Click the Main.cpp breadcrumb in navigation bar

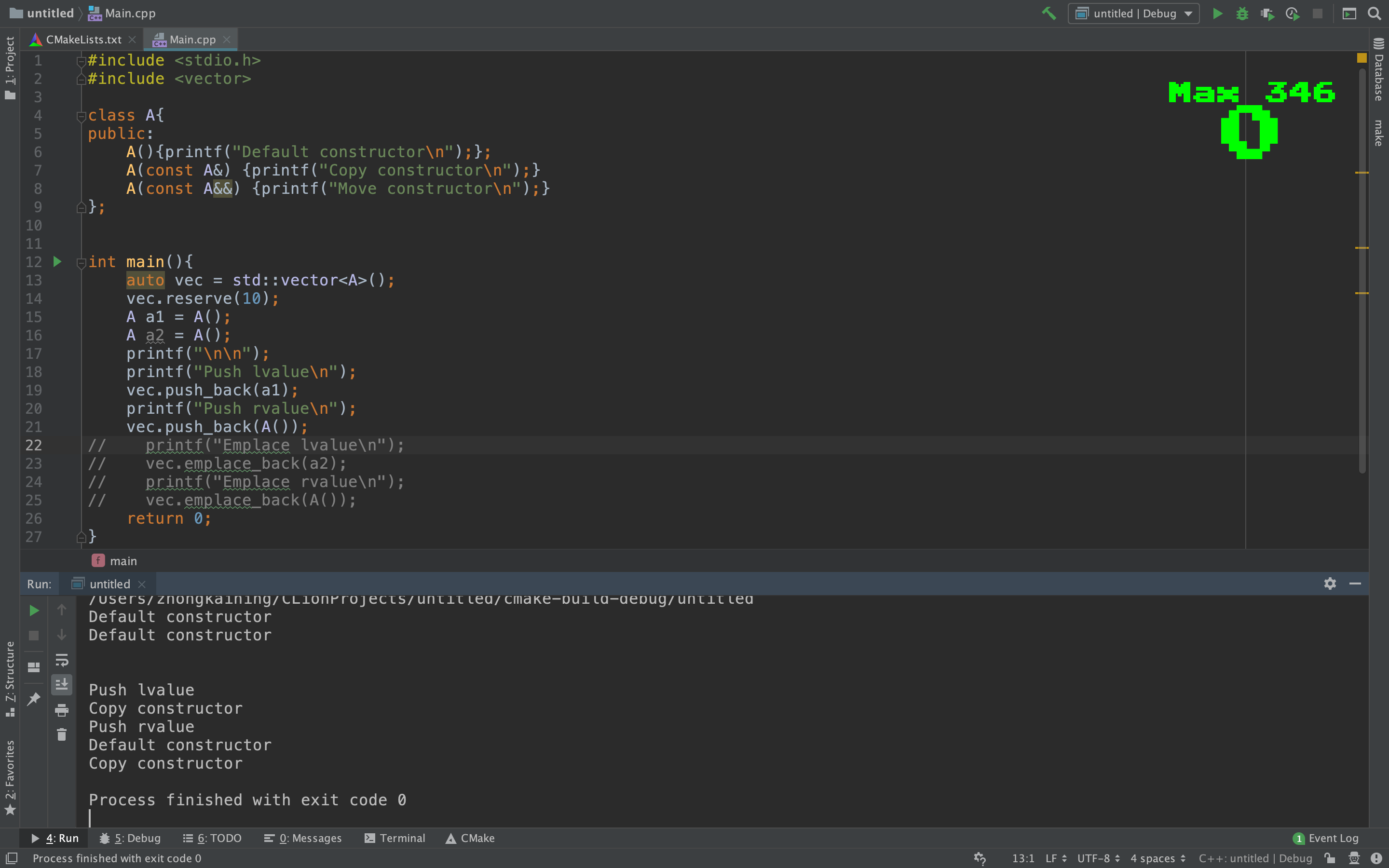(122, 13)
